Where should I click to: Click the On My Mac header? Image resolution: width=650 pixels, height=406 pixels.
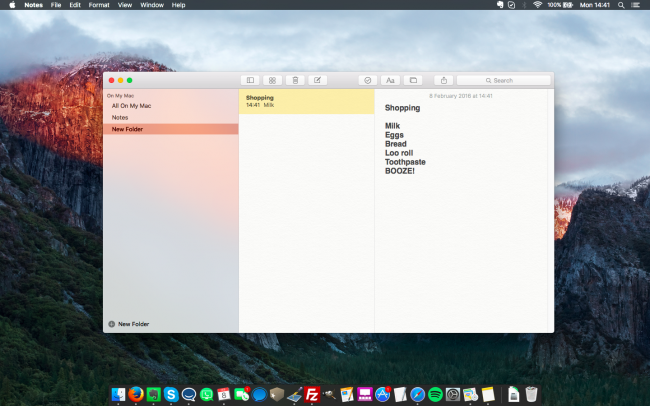pos(120,96)
